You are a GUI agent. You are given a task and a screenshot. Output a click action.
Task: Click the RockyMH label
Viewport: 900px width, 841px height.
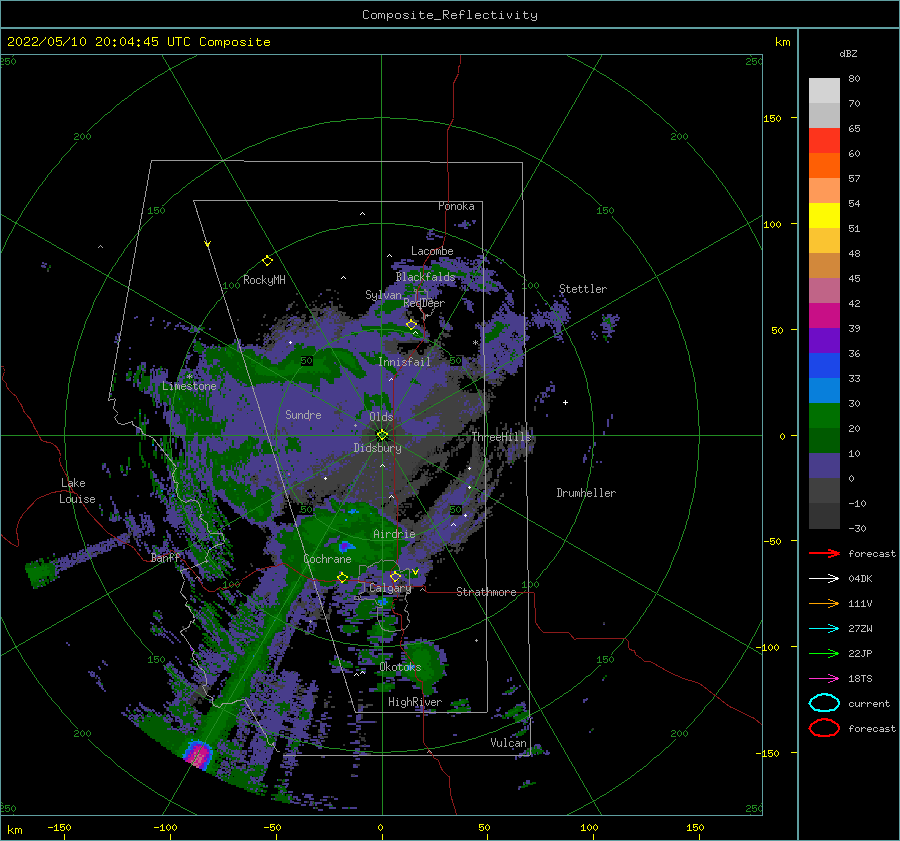point(264,280)
